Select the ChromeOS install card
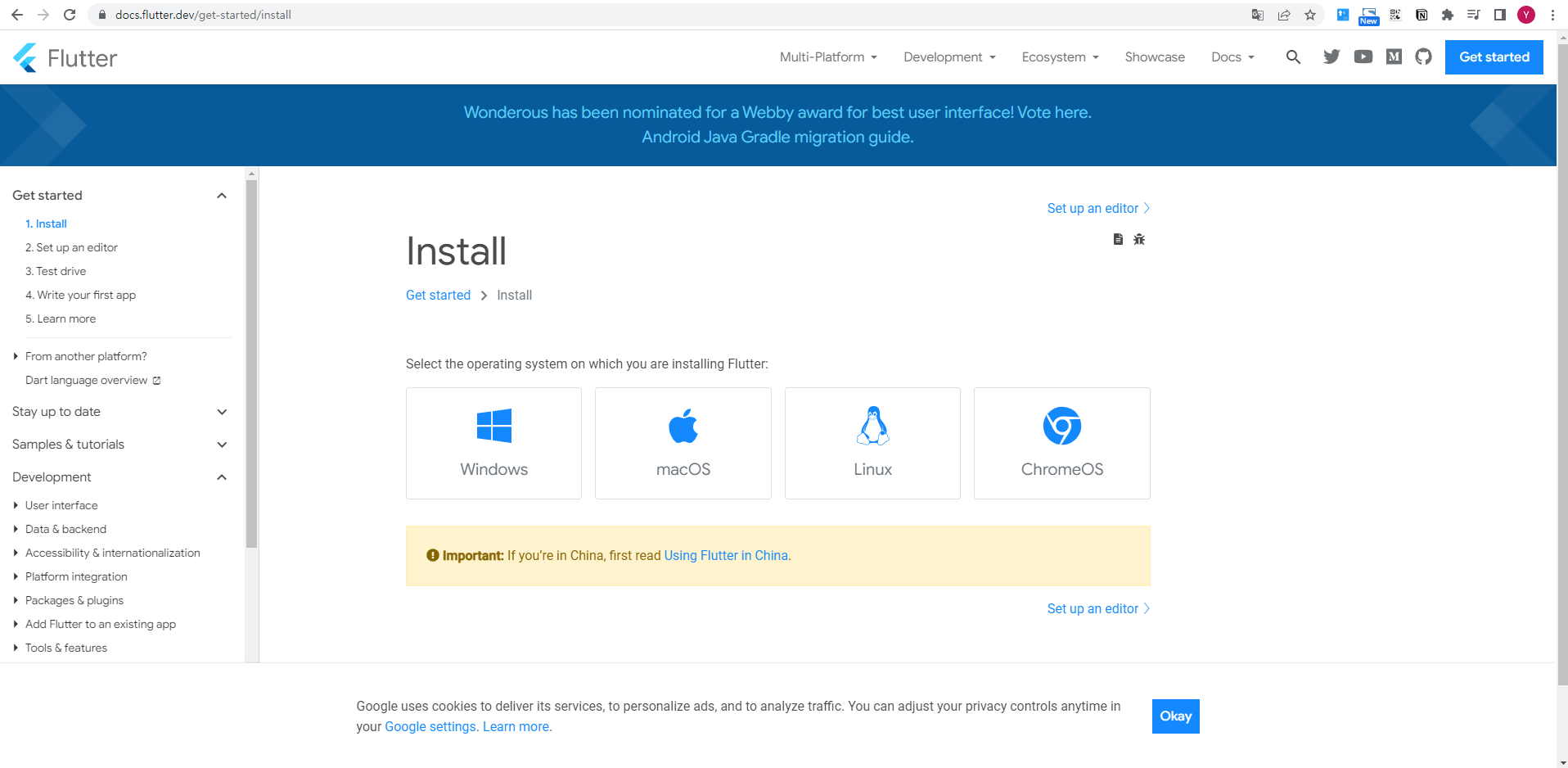This screenshot has height=768, width=1568. pyautogui.click(x=1062, y=443)
